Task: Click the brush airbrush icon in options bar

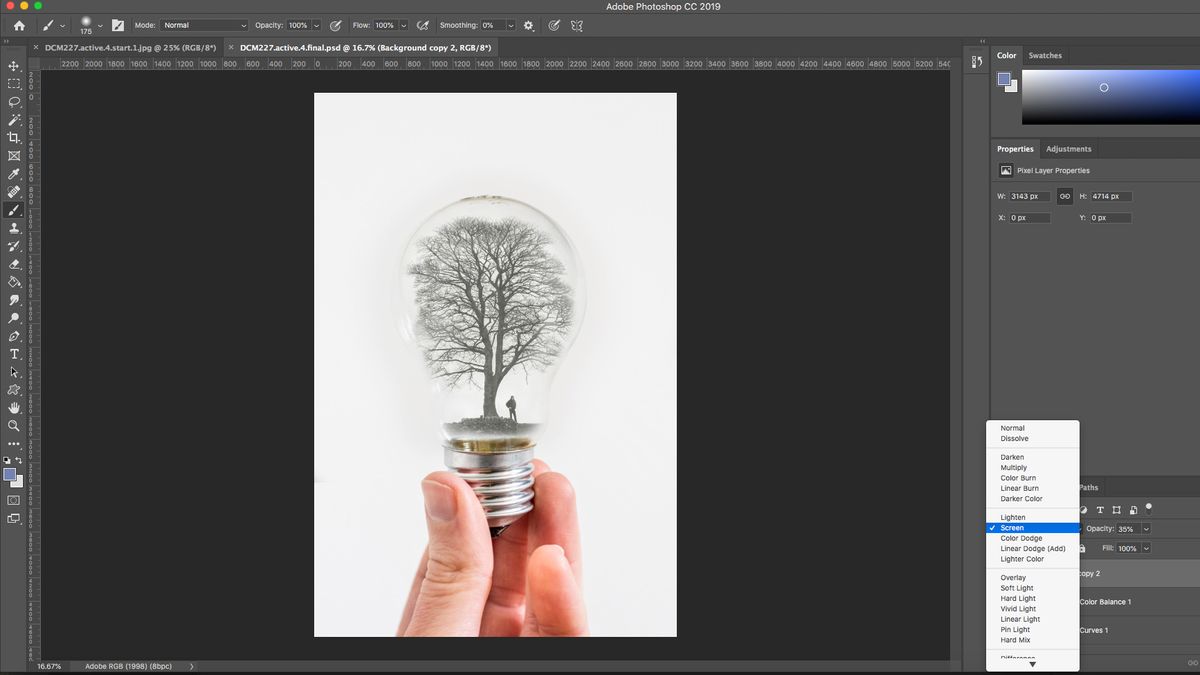Action: 422,26
